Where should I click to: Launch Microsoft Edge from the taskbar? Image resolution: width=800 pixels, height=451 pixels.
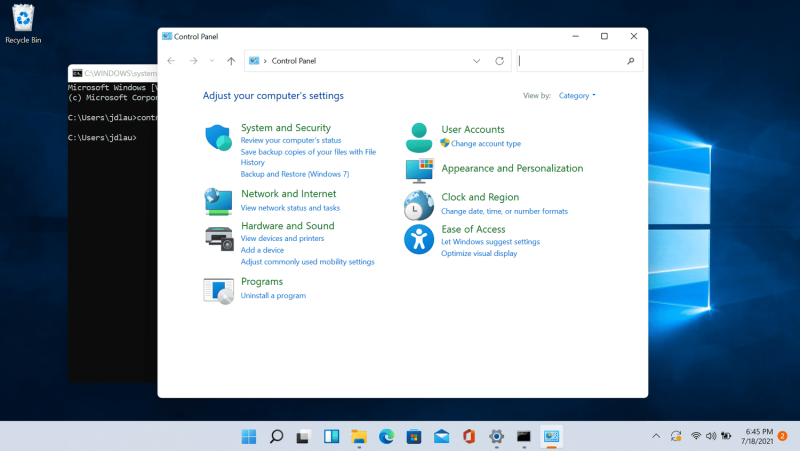coord(387,436)
